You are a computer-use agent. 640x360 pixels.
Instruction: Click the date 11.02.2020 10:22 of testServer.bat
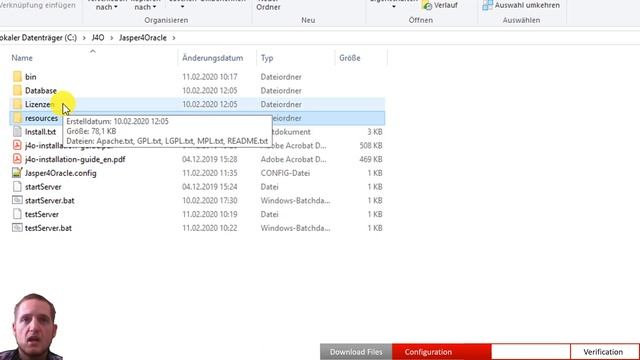209,228
